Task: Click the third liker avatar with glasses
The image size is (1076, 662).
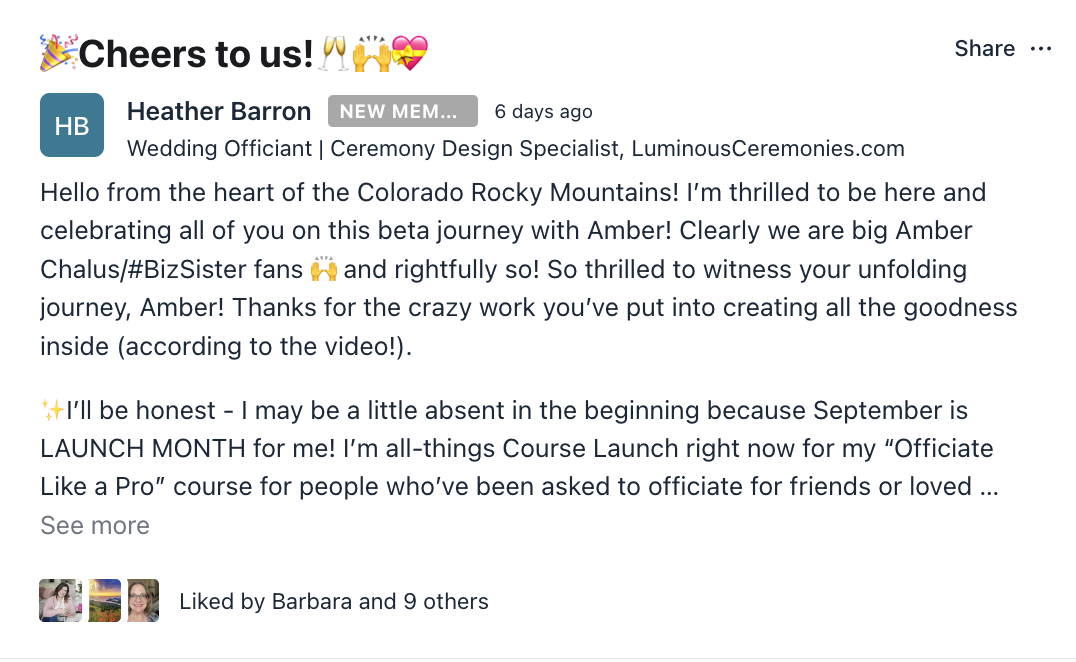Action: click(x=143, y=601)
